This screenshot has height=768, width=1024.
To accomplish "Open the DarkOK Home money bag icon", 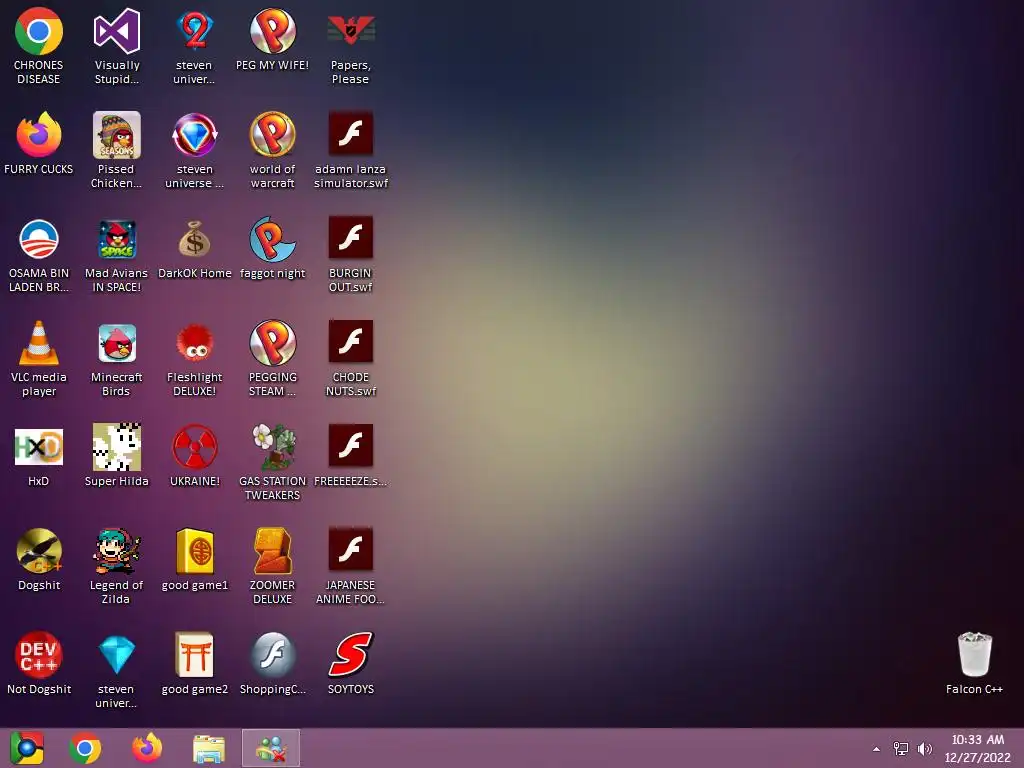I will [x=195, y=248].
